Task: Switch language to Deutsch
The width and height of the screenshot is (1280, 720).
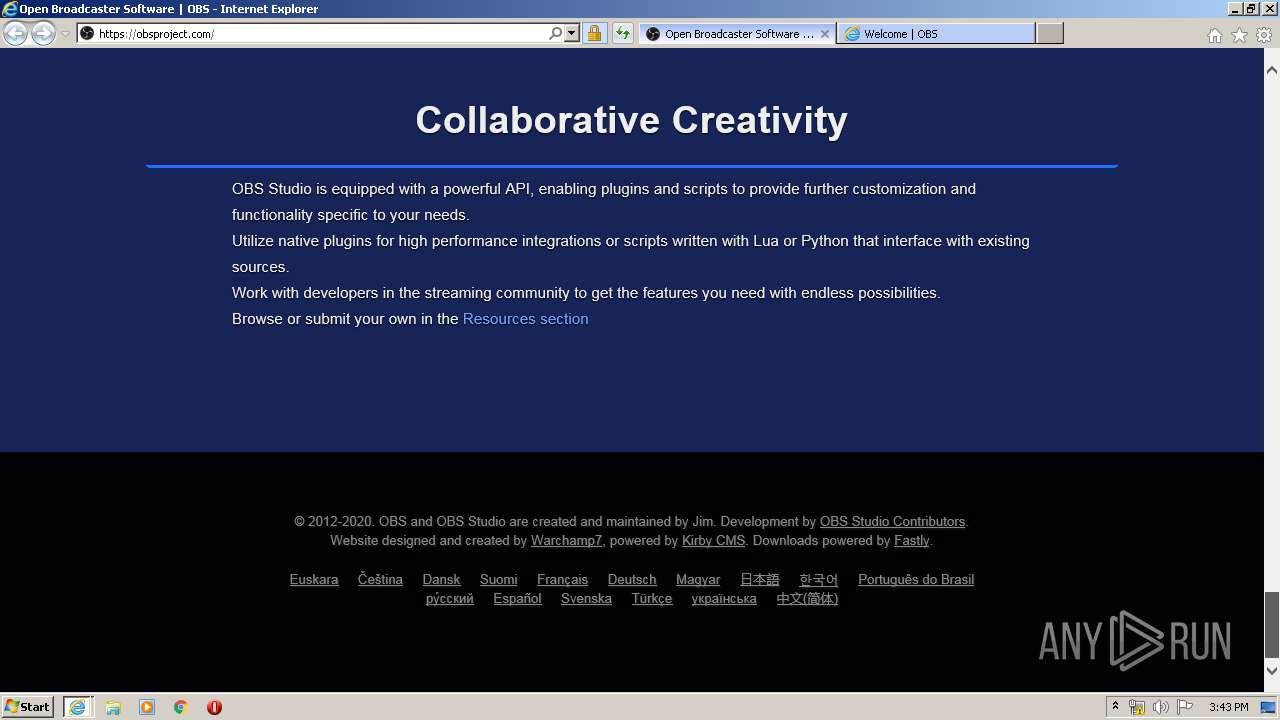Action: 632,580
